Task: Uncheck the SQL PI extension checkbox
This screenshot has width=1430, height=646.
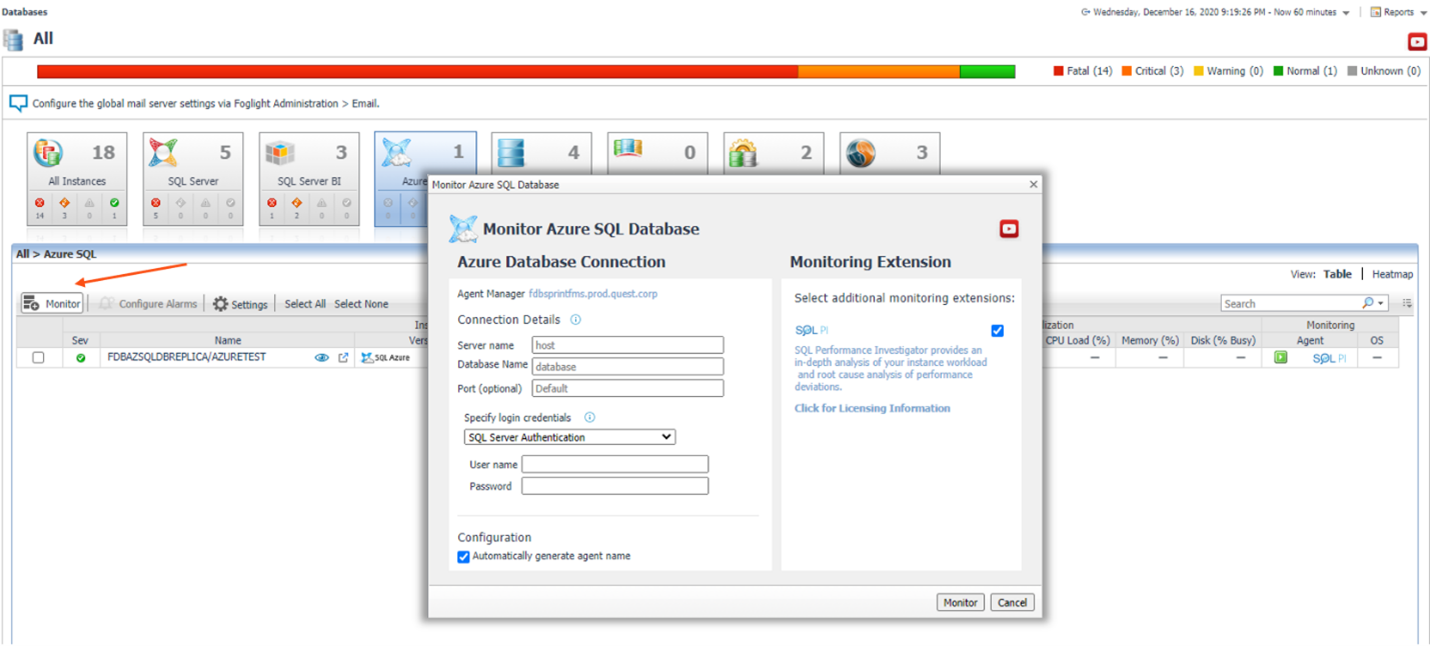Action: coord(997,330)
